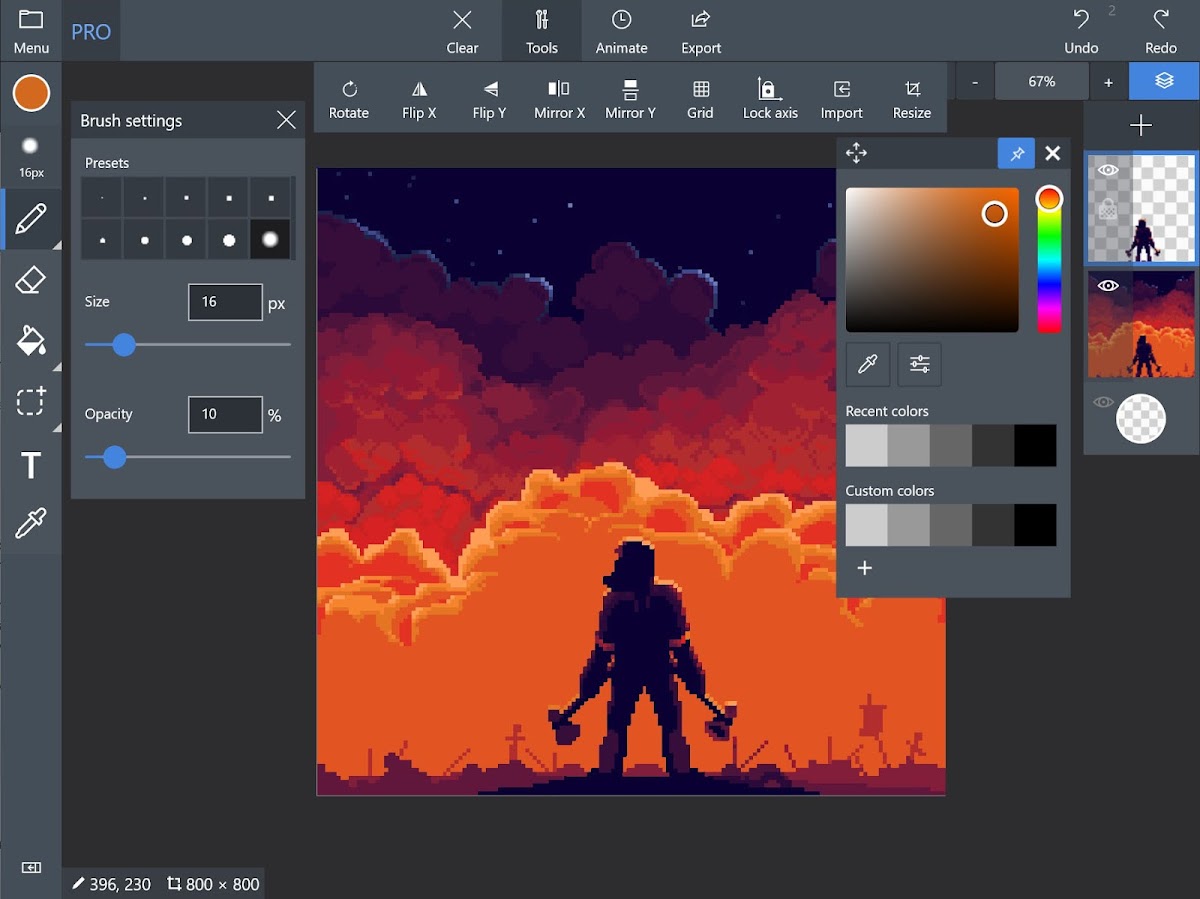Click the Flip X icon
1200x899 pixels.
pyautogui.click(x=419, y=99)
